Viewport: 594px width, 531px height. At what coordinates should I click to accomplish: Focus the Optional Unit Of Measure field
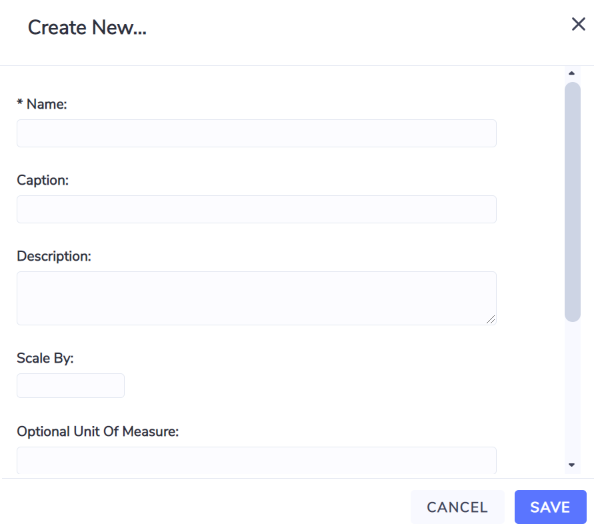256,460
